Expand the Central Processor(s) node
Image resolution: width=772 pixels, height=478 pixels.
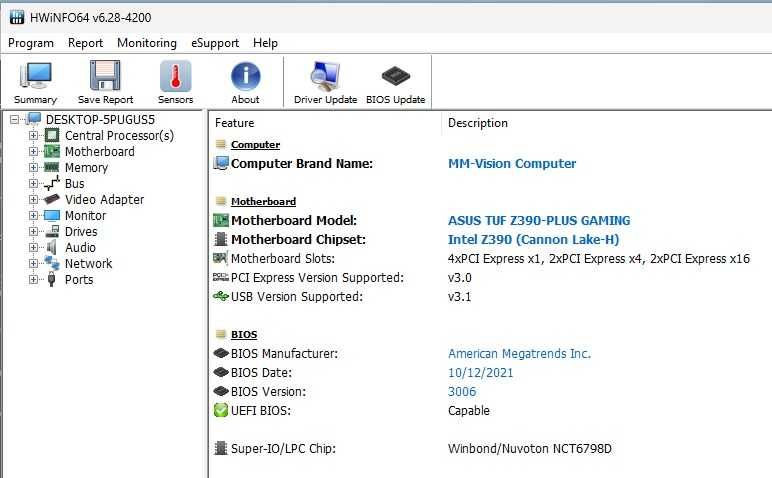(33, 135)
